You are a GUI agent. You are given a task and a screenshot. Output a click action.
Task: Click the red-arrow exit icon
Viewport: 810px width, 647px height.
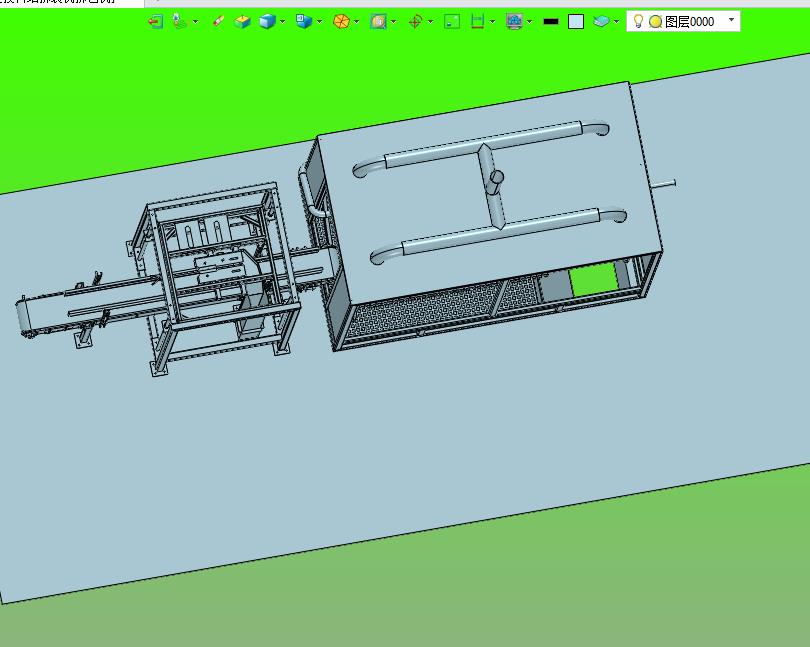coord(155,21)
